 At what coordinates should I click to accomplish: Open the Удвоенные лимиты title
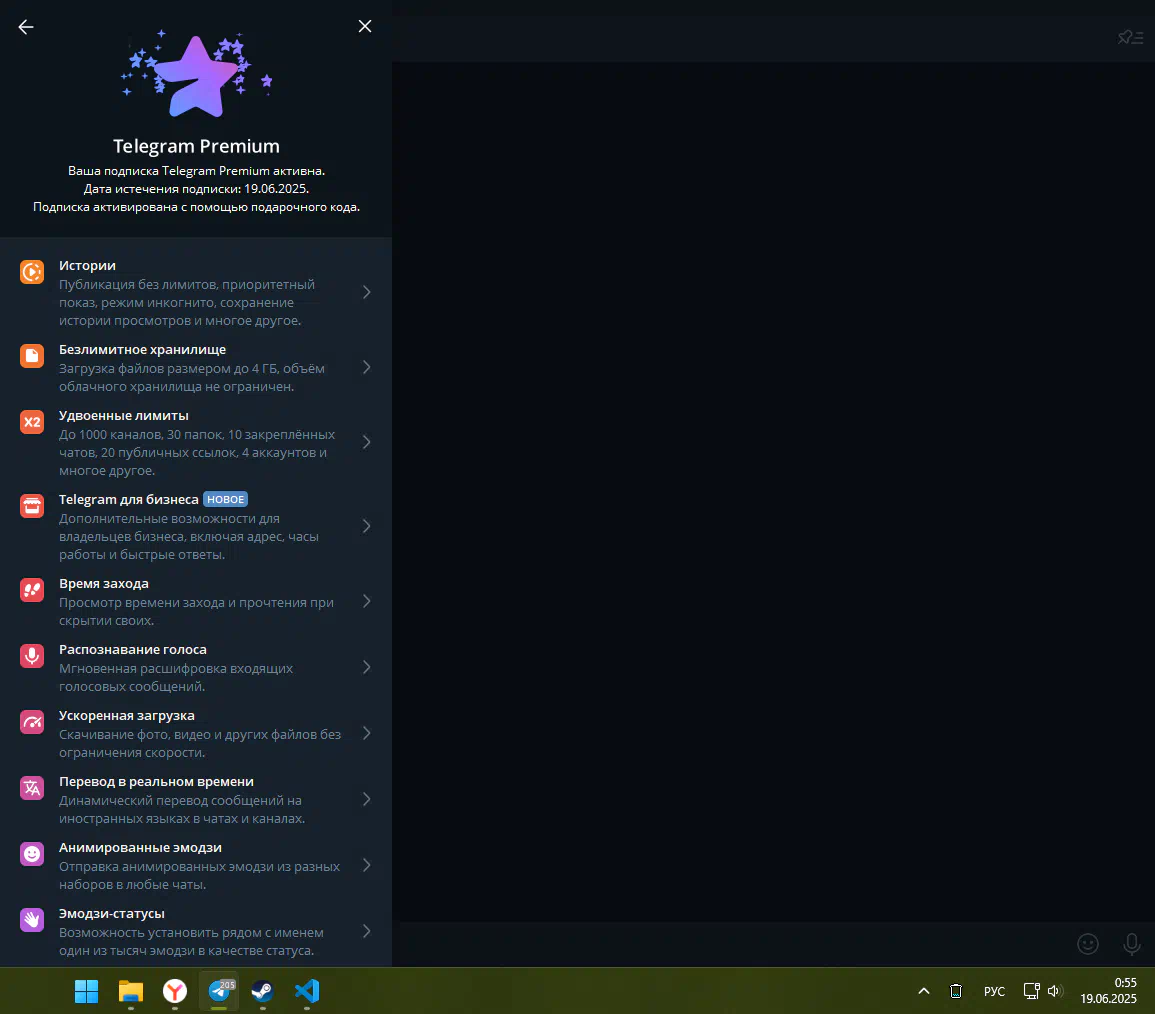[x=124, y=416]
